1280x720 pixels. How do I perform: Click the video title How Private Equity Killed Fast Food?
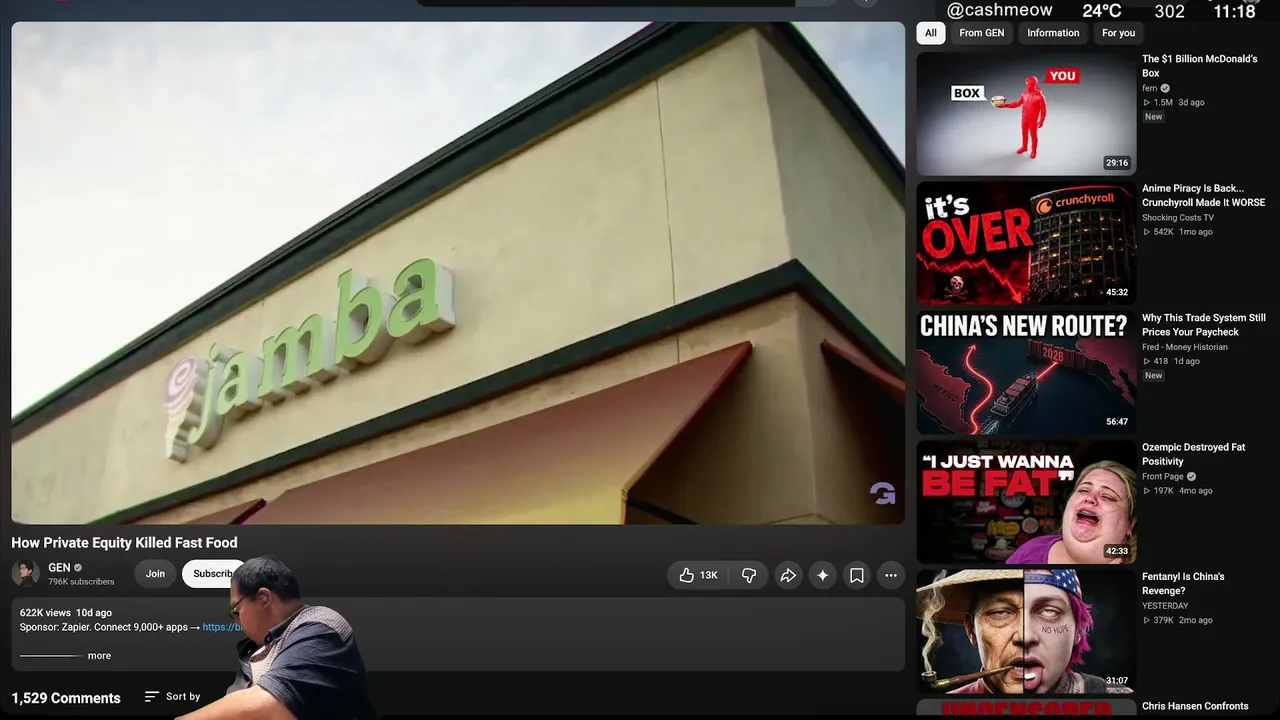point(124,543)
